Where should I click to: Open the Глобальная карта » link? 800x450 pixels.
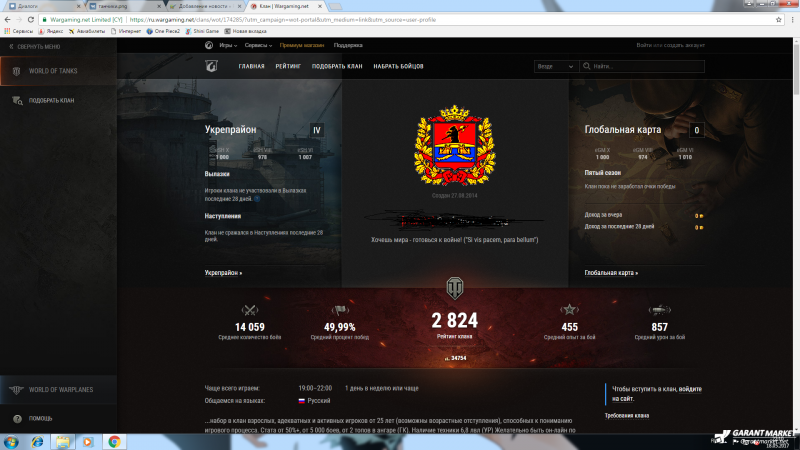pyautogui.click(x=611, y=273)
